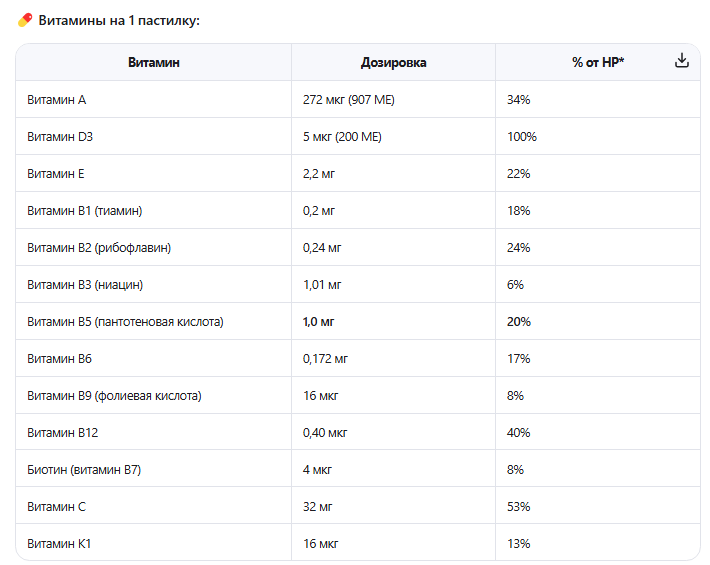Click 'Витамин B5 (пантотеновая кислота)' cell
Screen dimensions: 710x565
click(x=125, y=322)
